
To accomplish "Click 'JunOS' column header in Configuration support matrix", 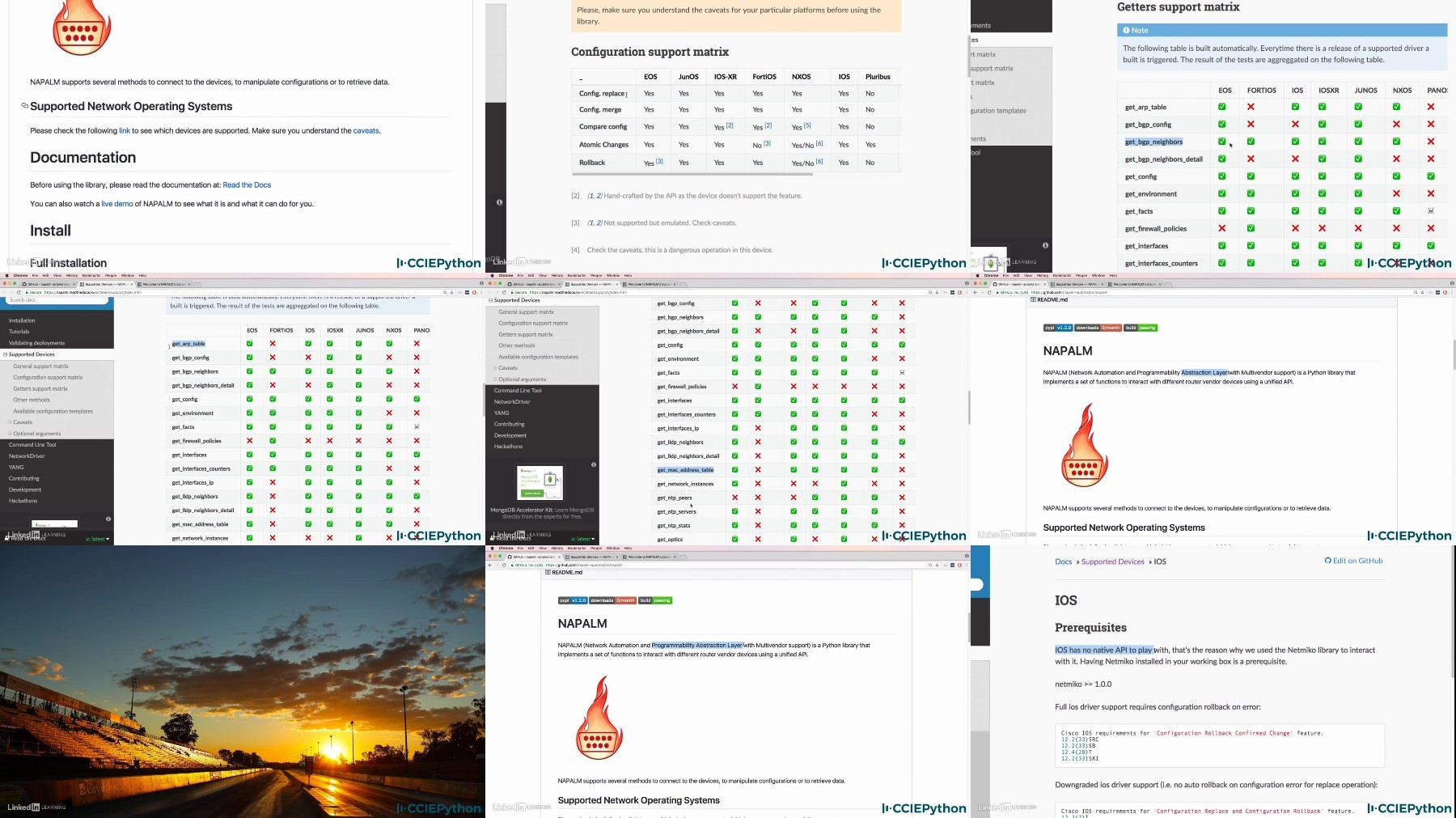I will pos(688,77).
